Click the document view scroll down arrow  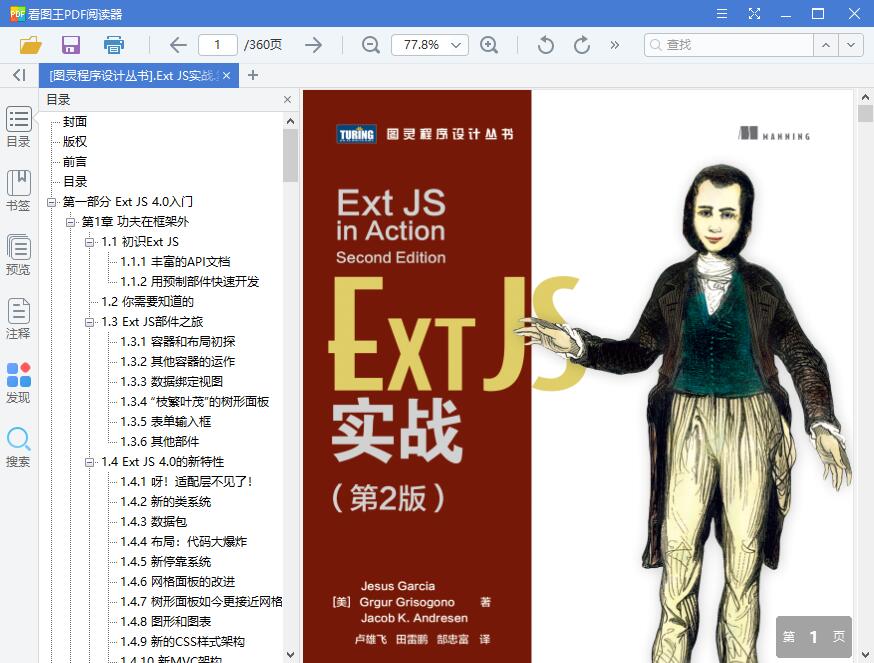point(865,655)
